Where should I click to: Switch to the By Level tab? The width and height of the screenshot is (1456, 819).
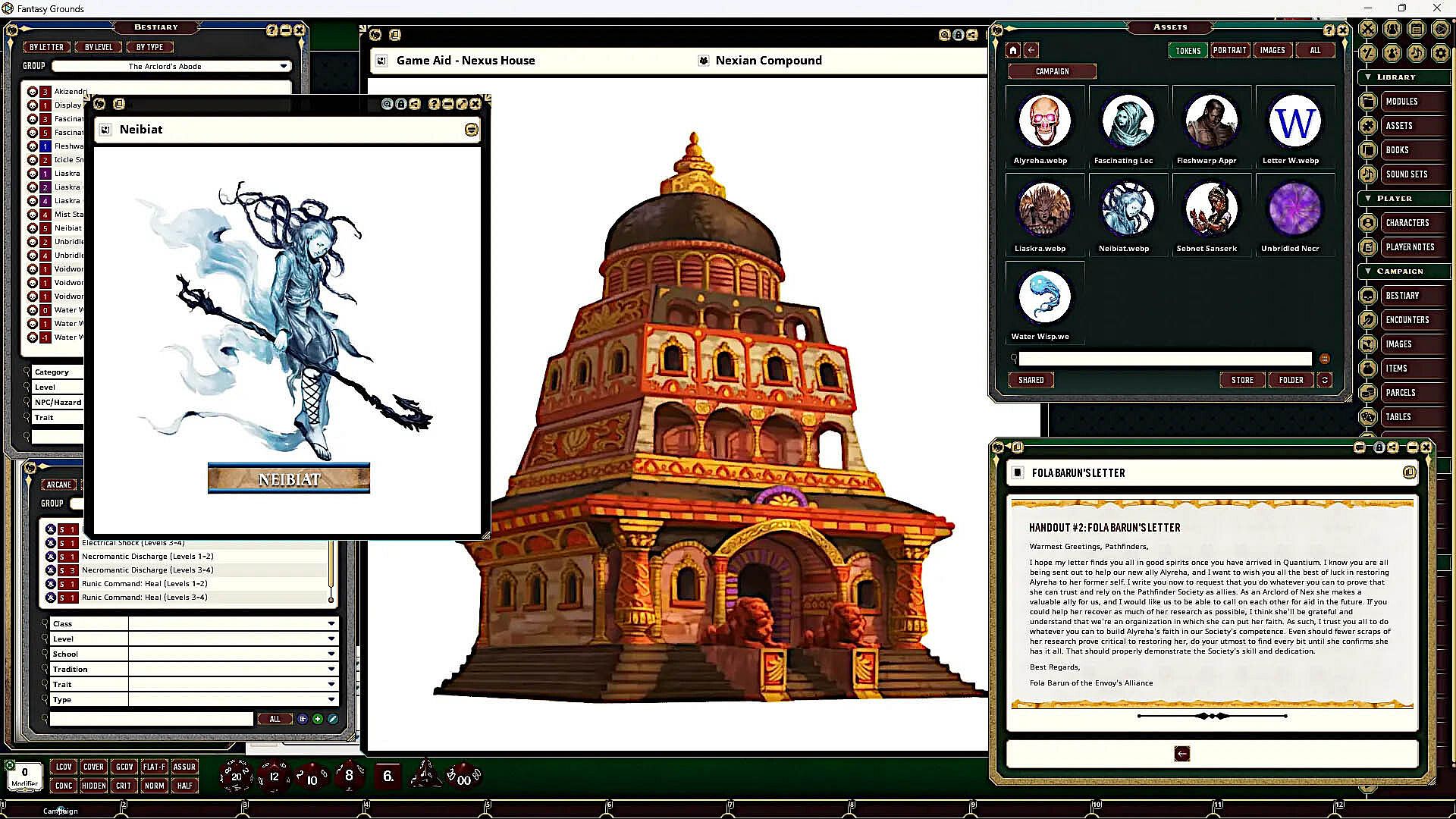click(x=99, y=47)
